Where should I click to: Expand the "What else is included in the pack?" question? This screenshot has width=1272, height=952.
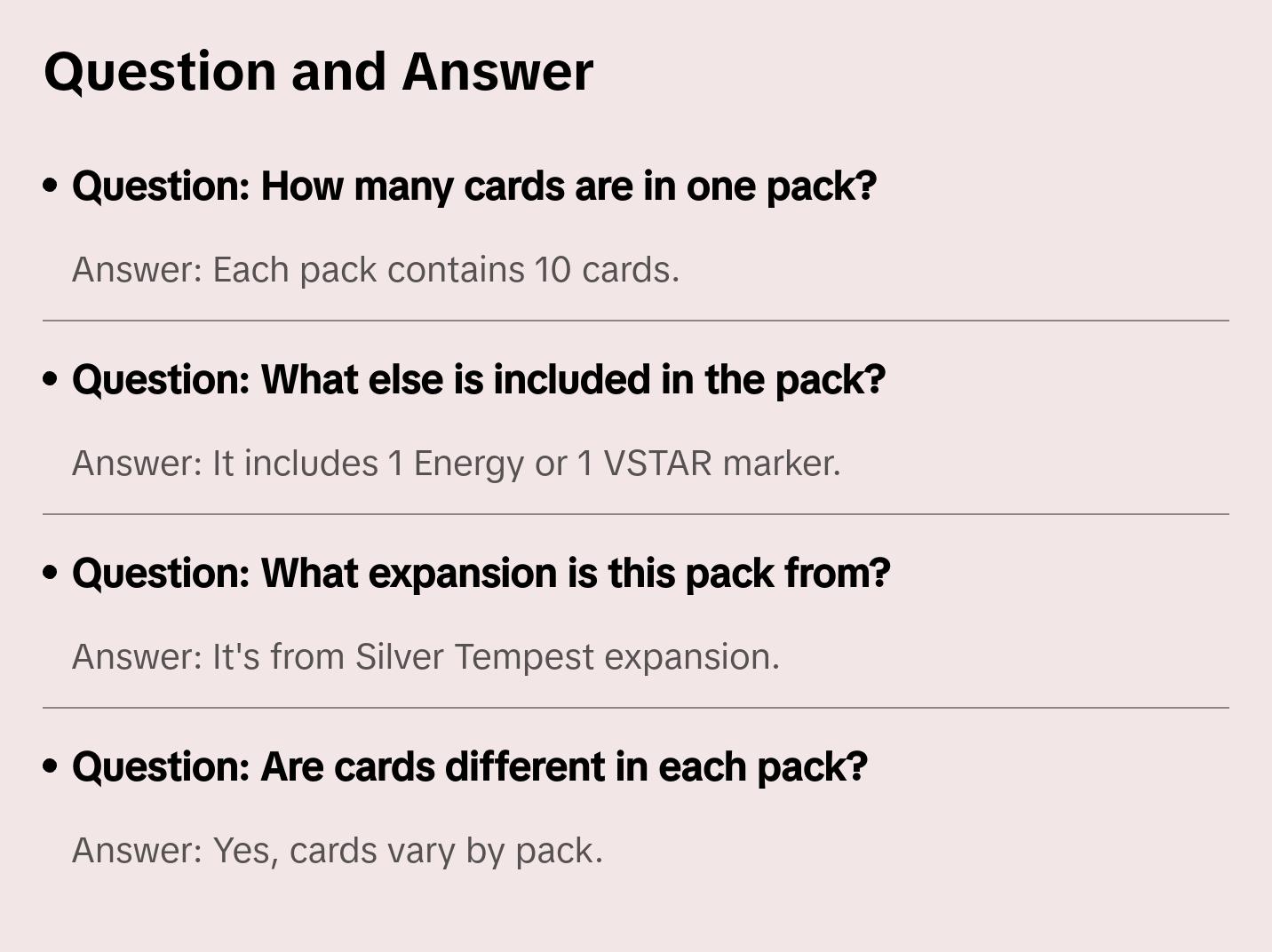click(x=479, y=380)
